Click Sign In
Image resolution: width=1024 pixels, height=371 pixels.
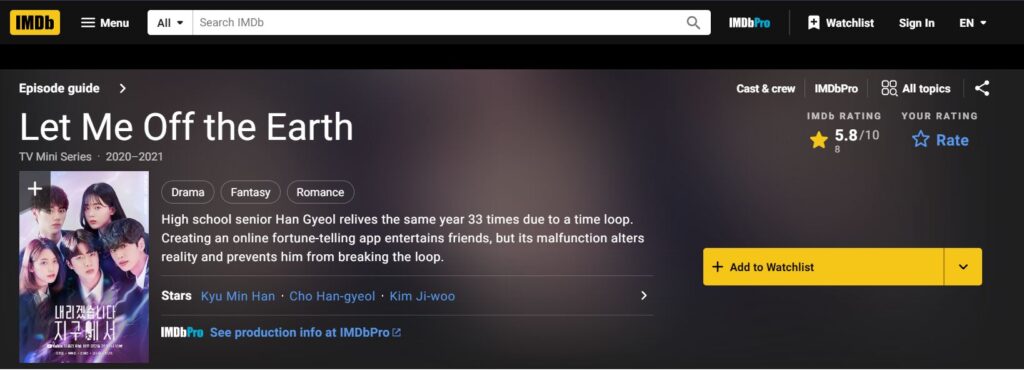[x=916, y=23]
